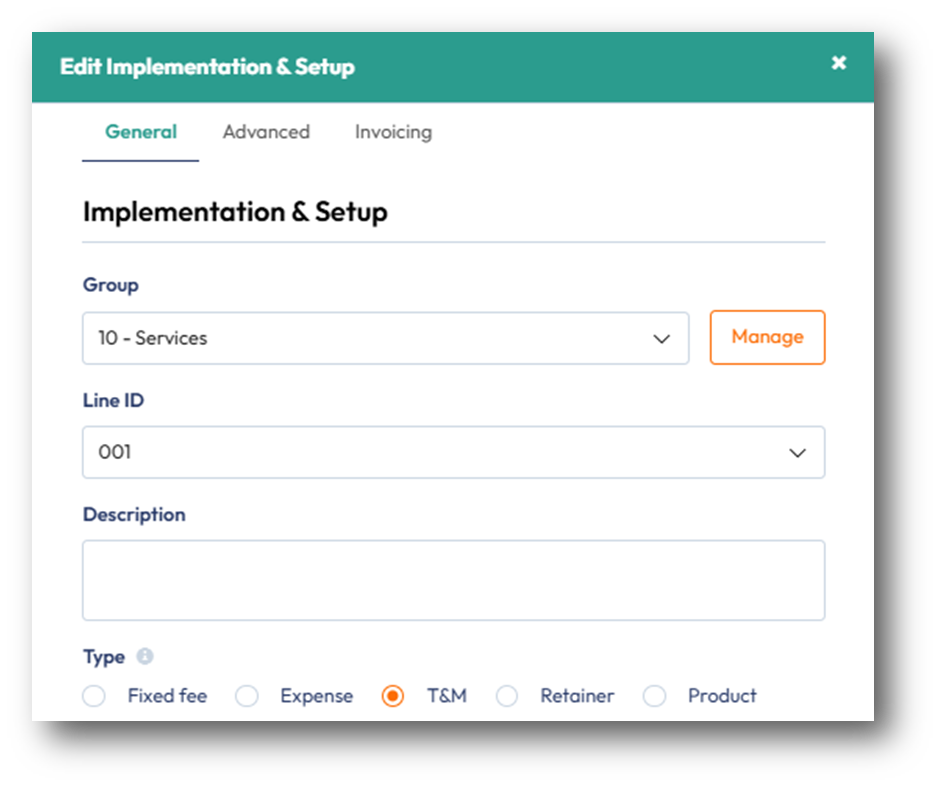Pick the Retainer type option
The image size is (939, 786).
[507, 696]
